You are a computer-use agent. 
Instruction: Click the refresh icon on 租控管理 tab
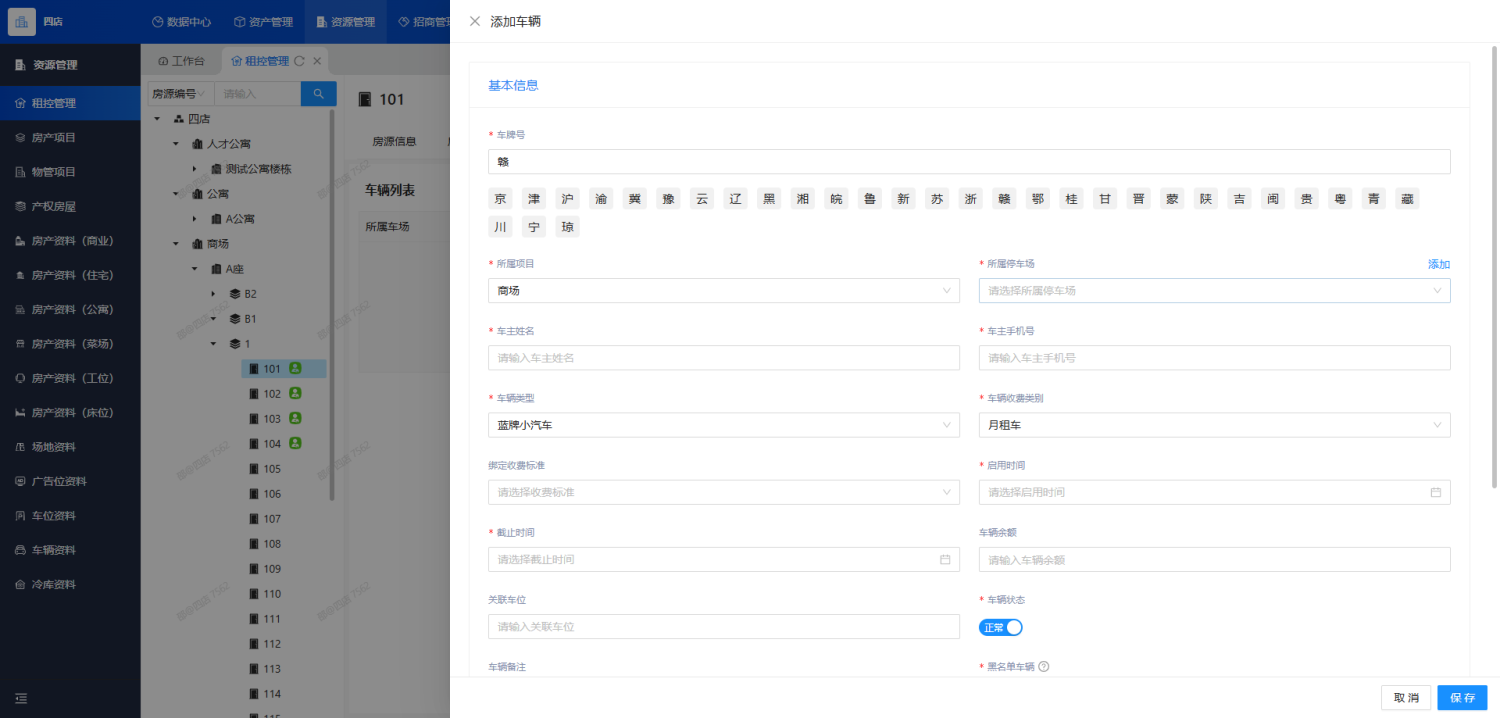click(299, 61)
